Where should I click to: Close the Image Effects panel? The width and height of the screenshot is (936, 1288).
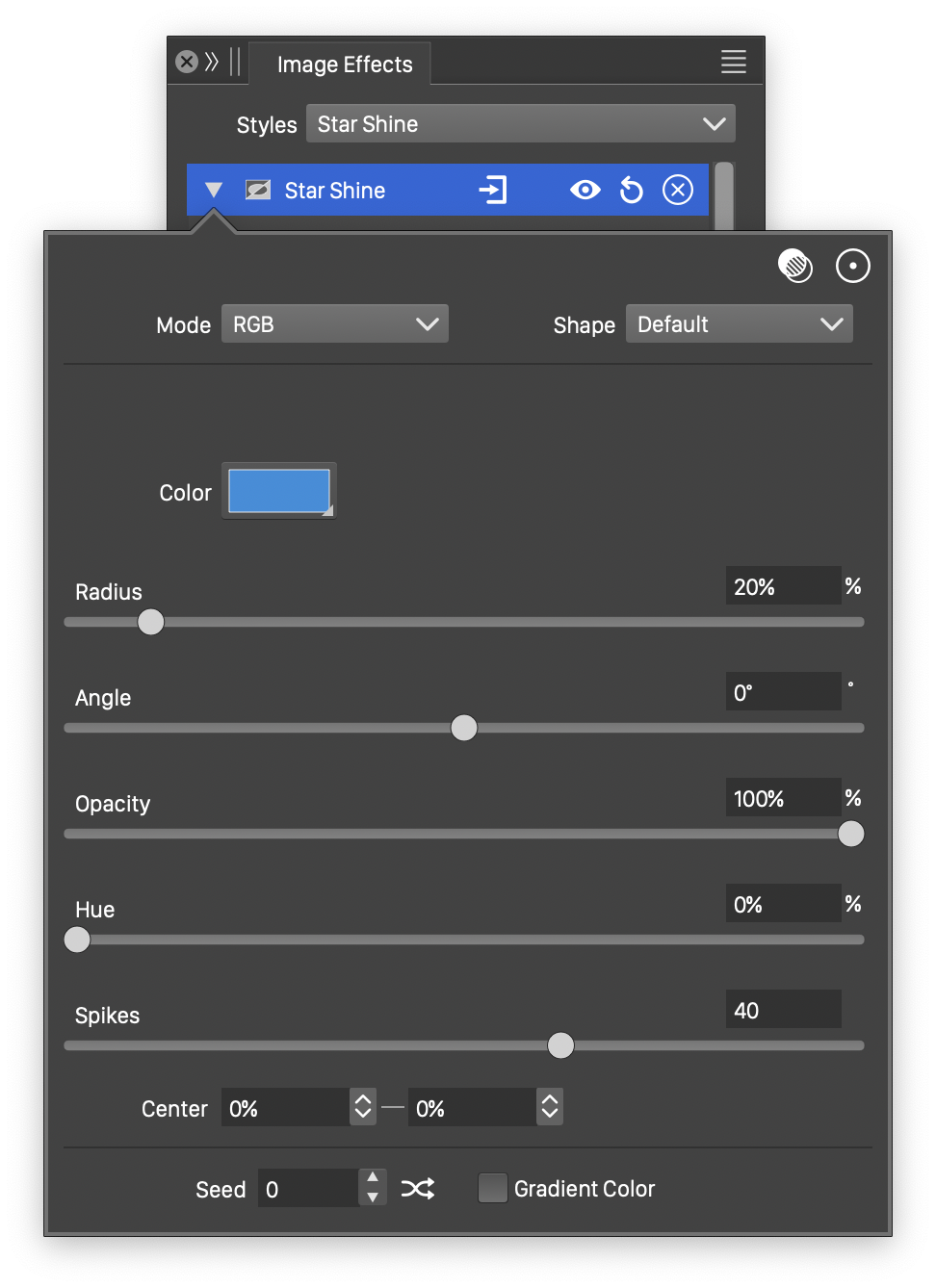pyautogui.click(x=187, y=63)
